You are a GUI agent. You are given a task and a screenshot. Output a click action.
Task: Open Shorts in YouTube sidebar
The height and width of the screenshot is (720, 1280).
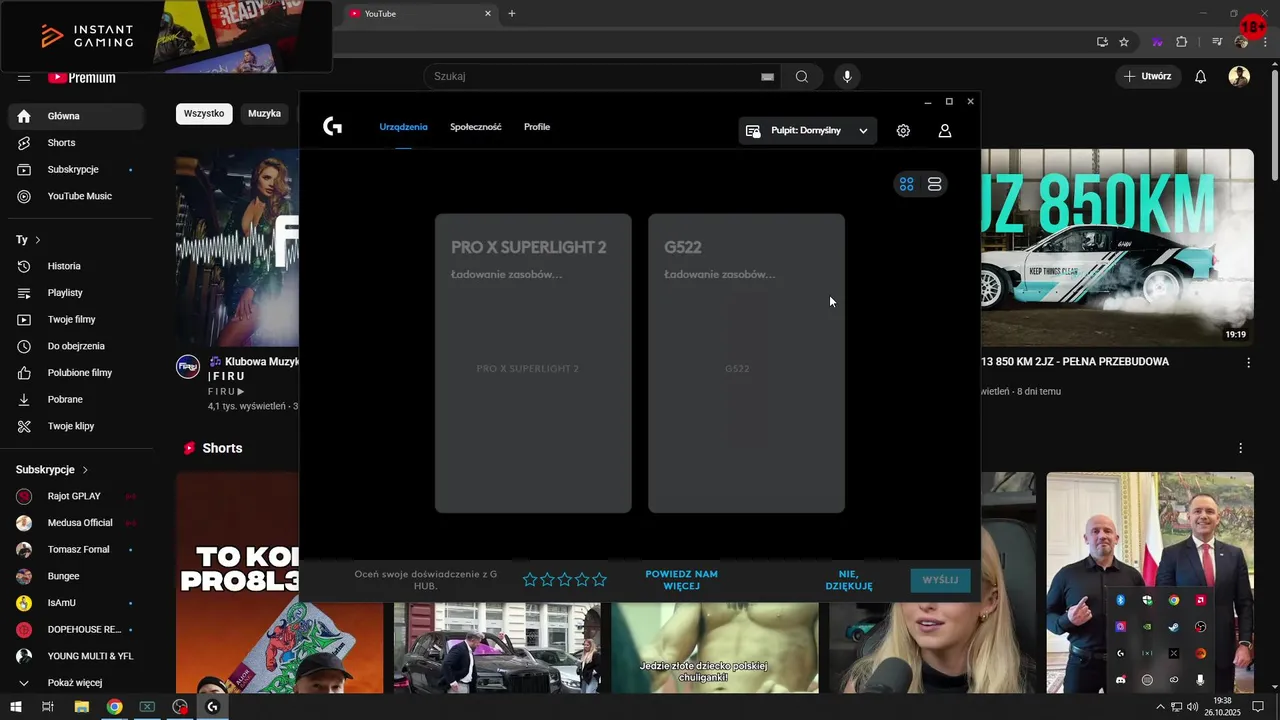76,143
